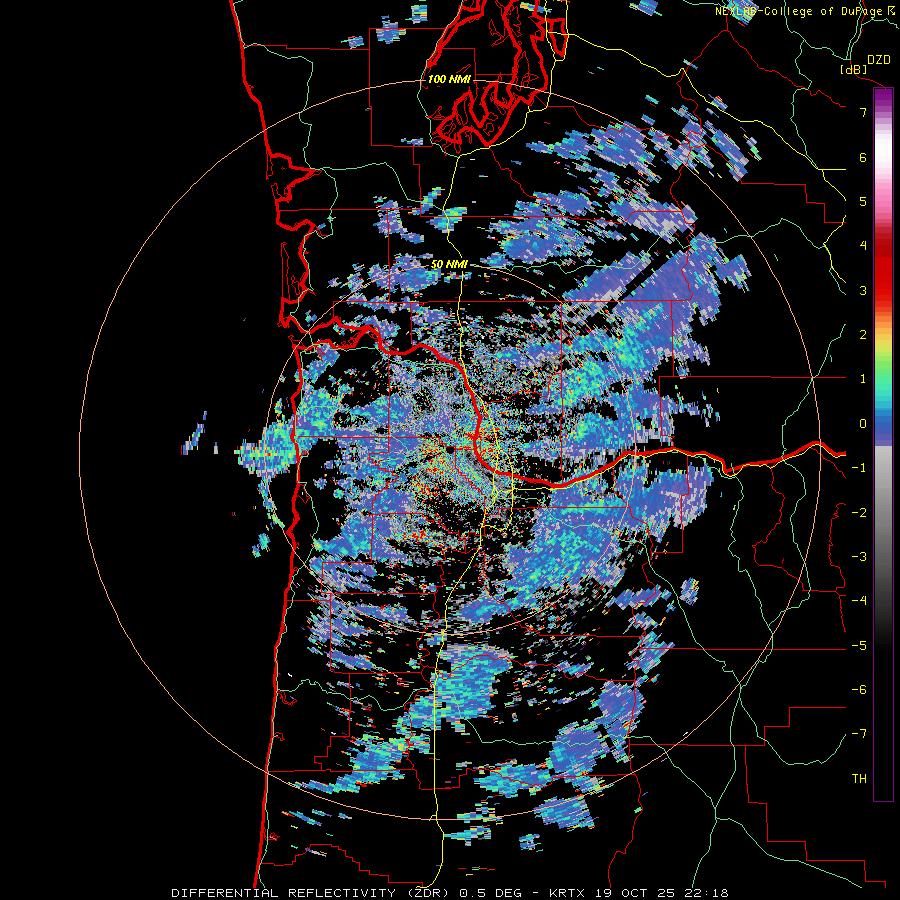Click the color scale value 7
The width and height of the screenshot is (900, 900).
point(863,112)
